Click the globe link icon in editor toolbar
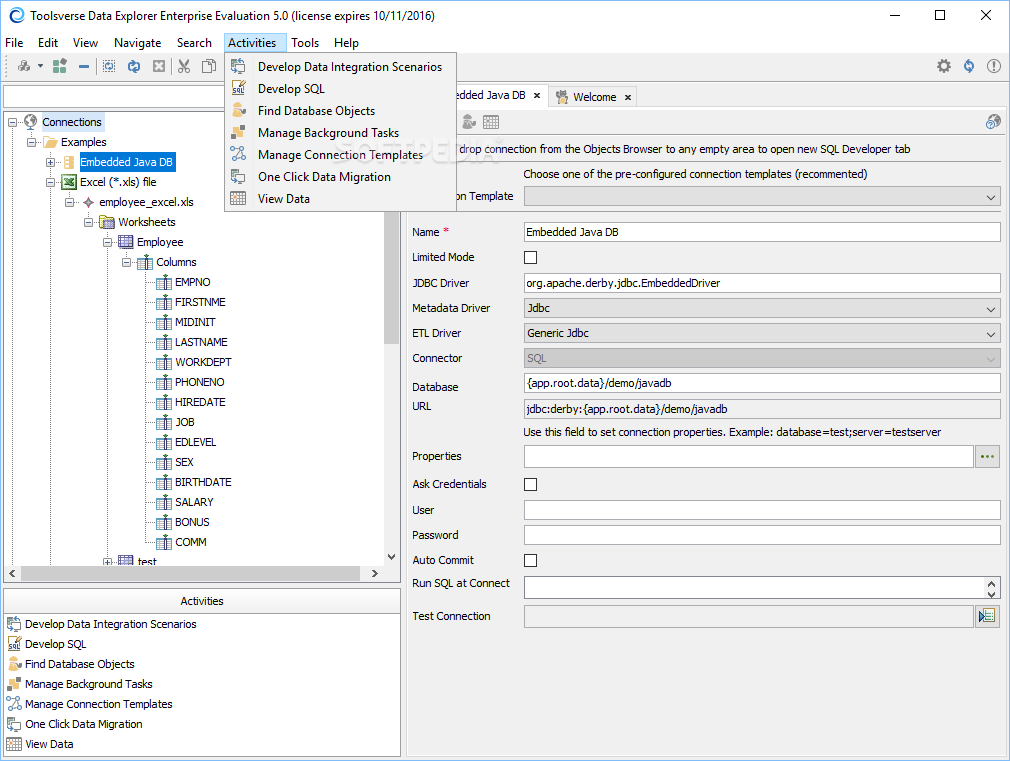 [993, 121]
